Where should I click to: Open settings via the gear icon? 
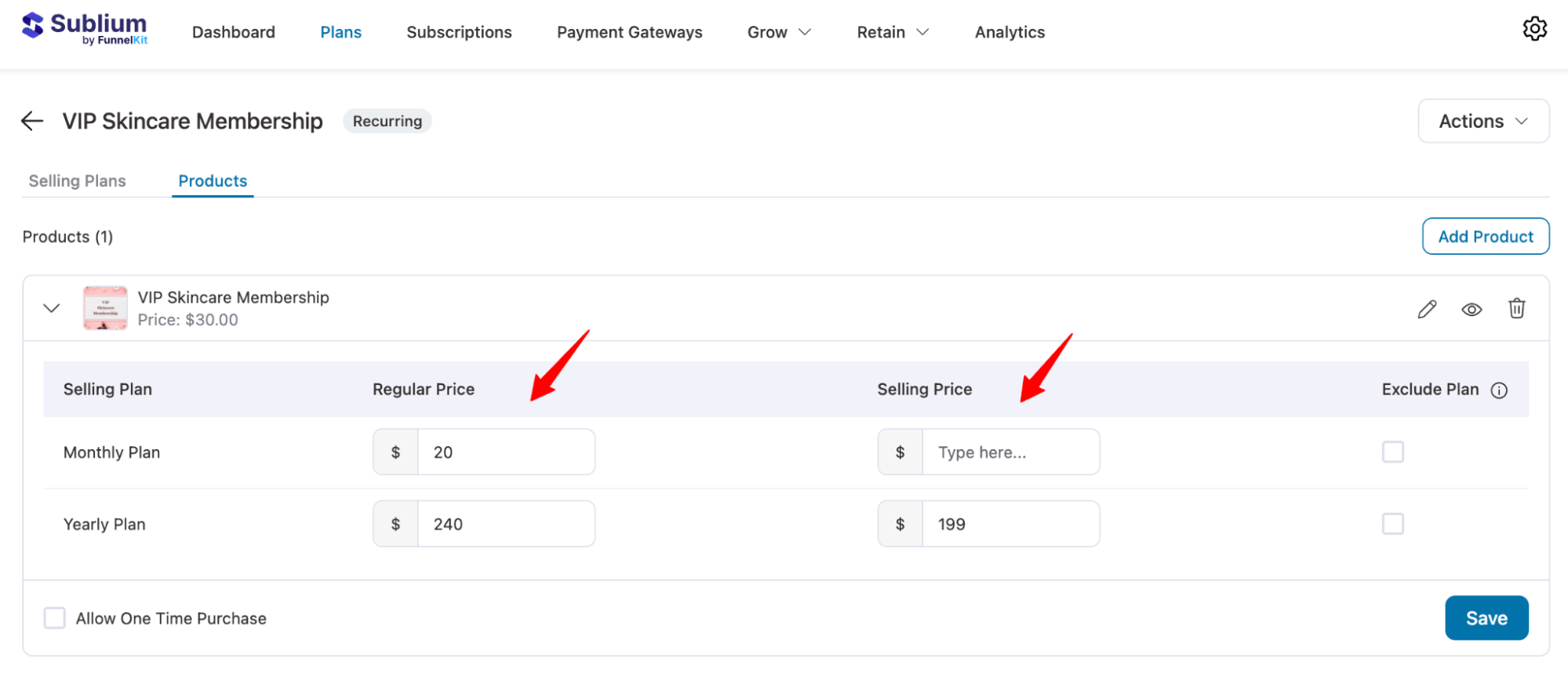[1534, 29]
